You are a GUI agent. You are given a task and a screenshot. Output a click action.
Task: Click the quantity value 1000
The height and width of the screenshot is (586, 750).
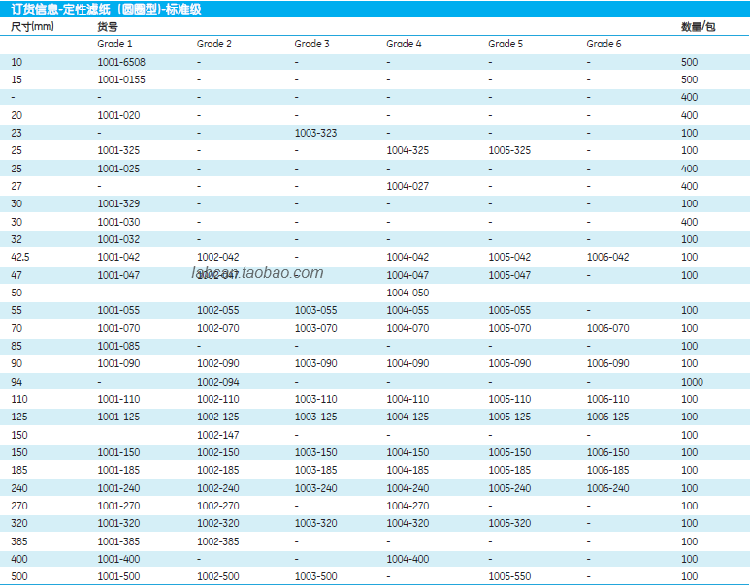691,382
